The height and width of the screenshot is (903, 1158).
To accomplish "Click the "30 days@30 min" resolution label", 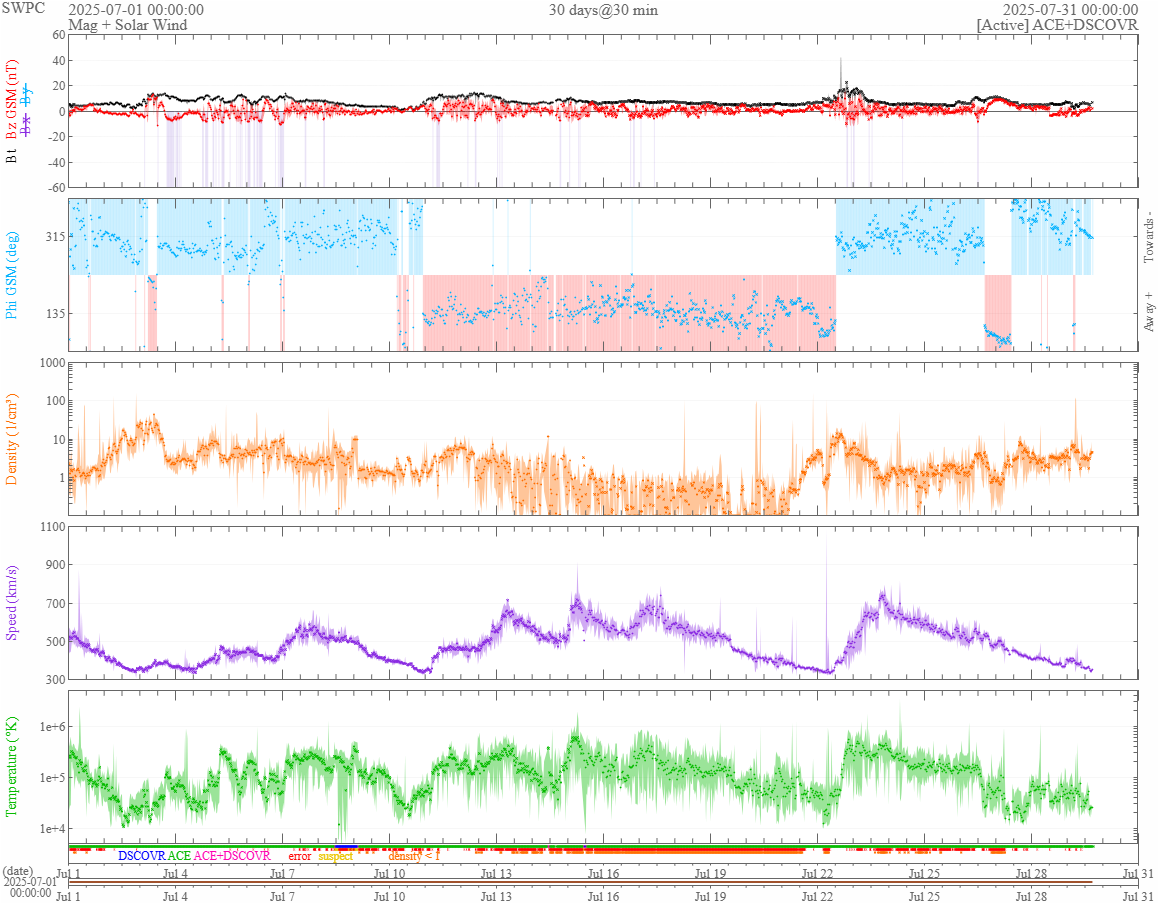I will (x=603, y=10).
